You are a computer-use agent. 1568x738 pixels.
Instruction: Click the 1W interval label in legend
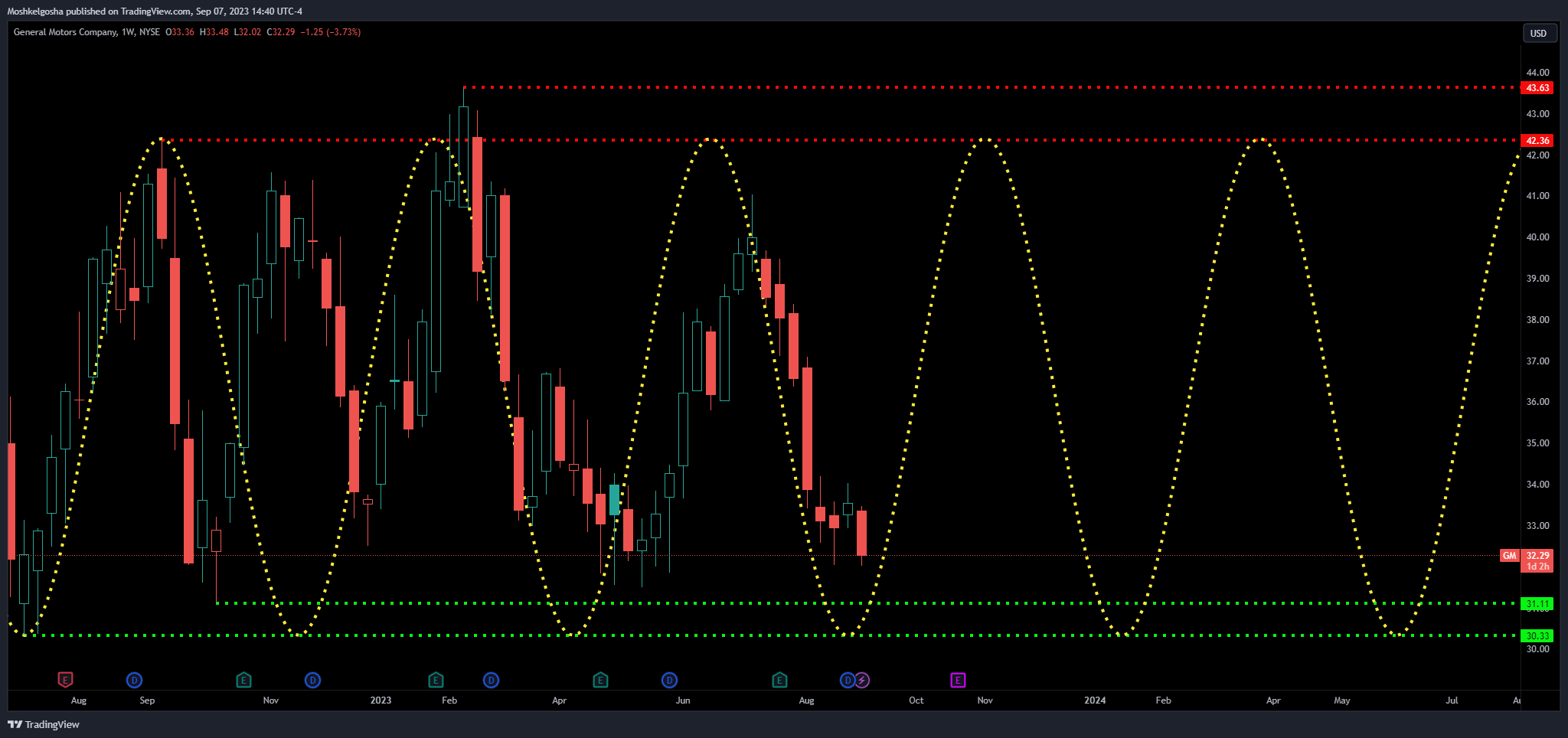128,32
